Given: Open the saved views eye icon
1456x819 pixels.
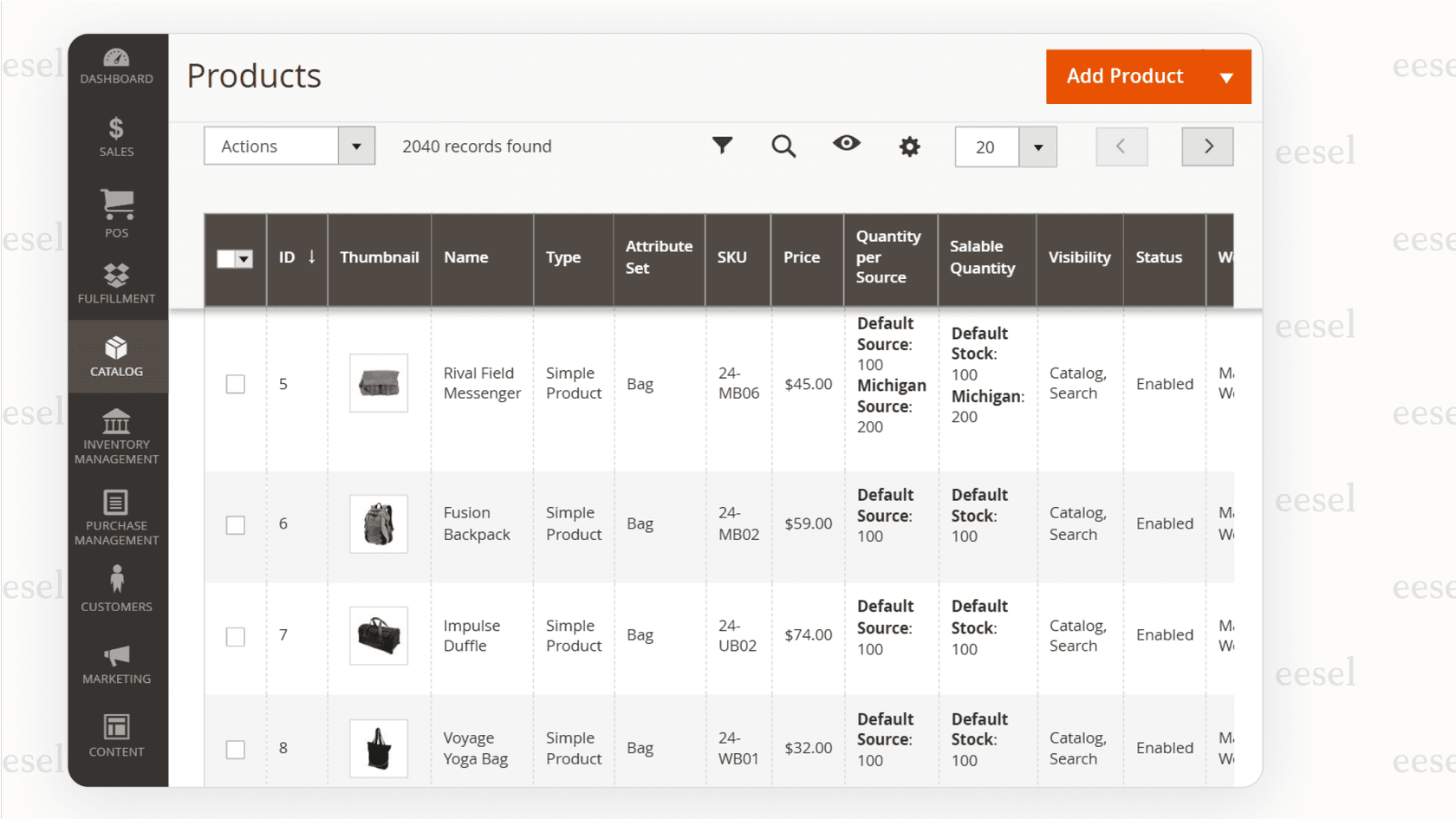Looking at the screenshot, I should tap(847, 146).
